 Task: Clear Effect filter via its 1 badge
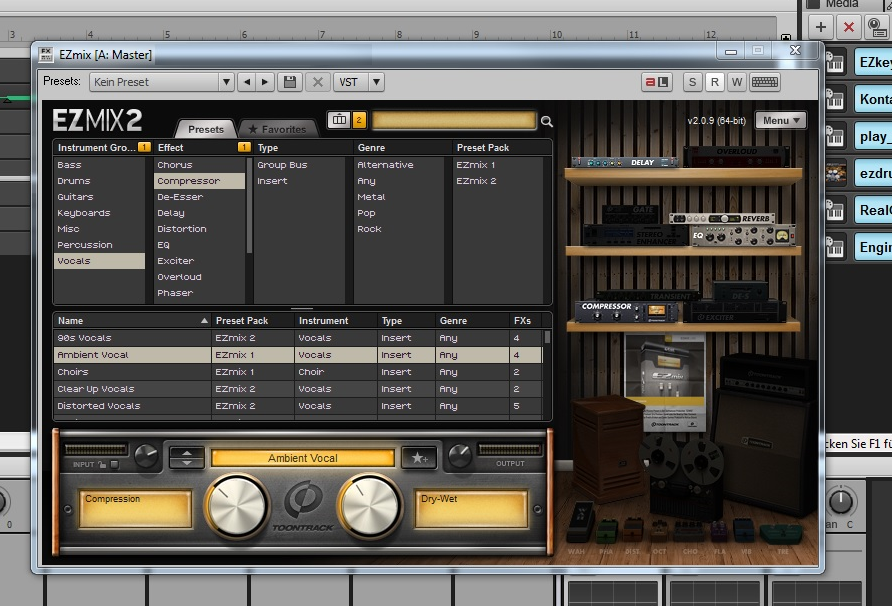click(x=244, y=147)
